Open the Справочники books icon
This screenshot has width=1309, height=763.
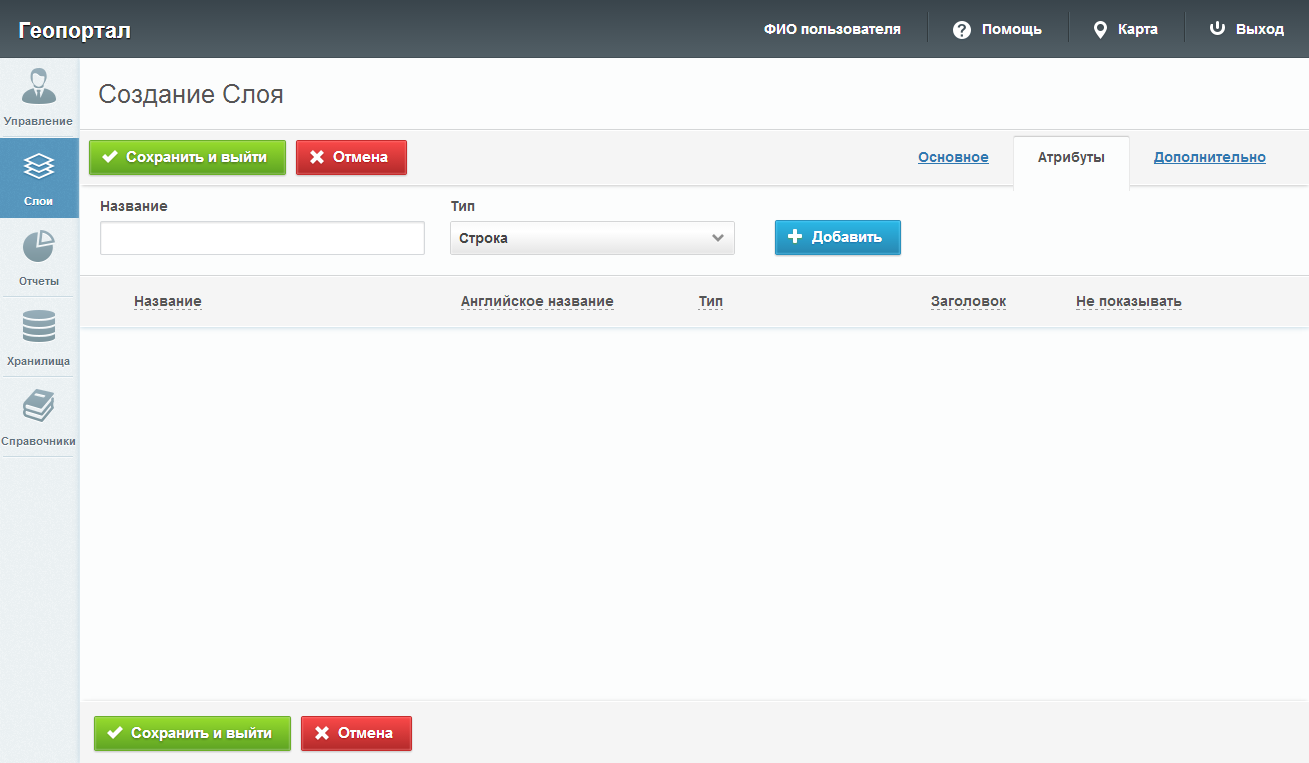point(38,407)
